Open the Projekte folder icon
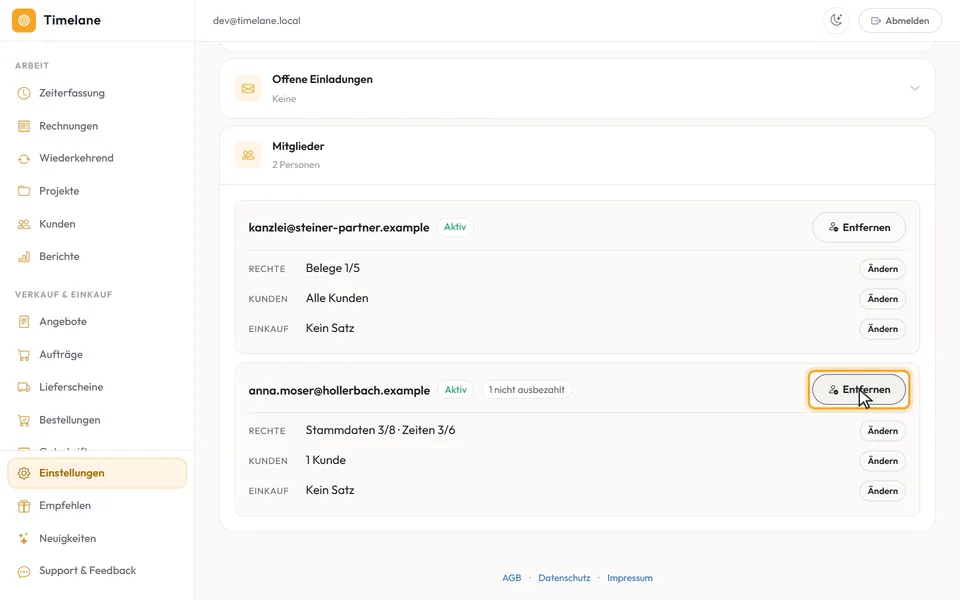The width and height of the screenshot is (960, 600). [x=24, y=191]
